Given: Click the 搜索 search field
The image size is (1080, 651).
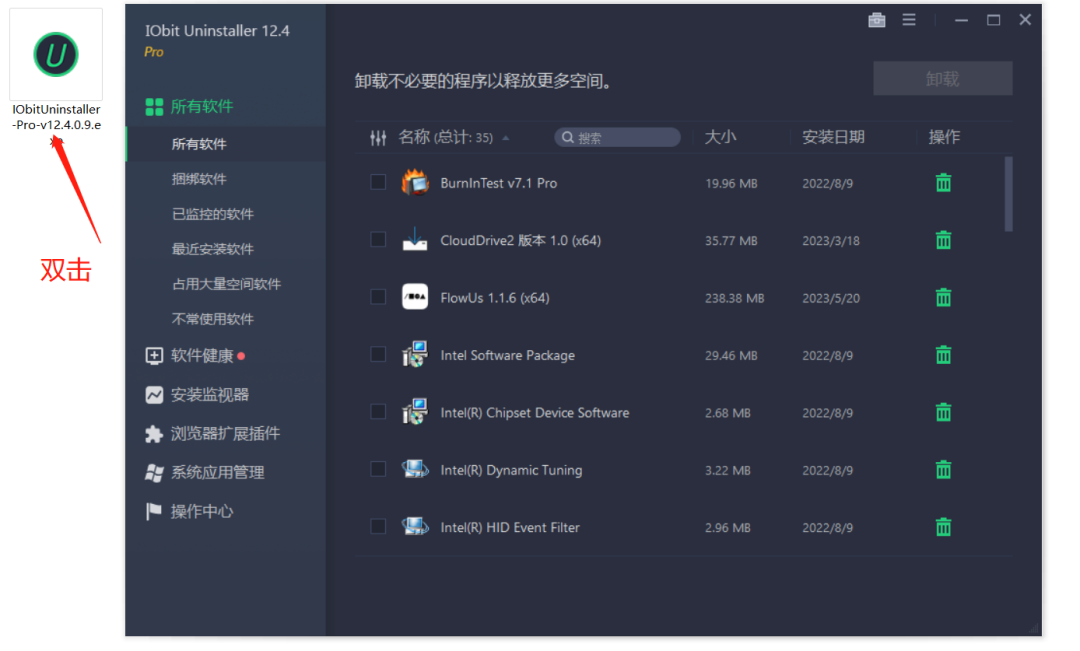Looking at the screenshot, I should point(617,137).
